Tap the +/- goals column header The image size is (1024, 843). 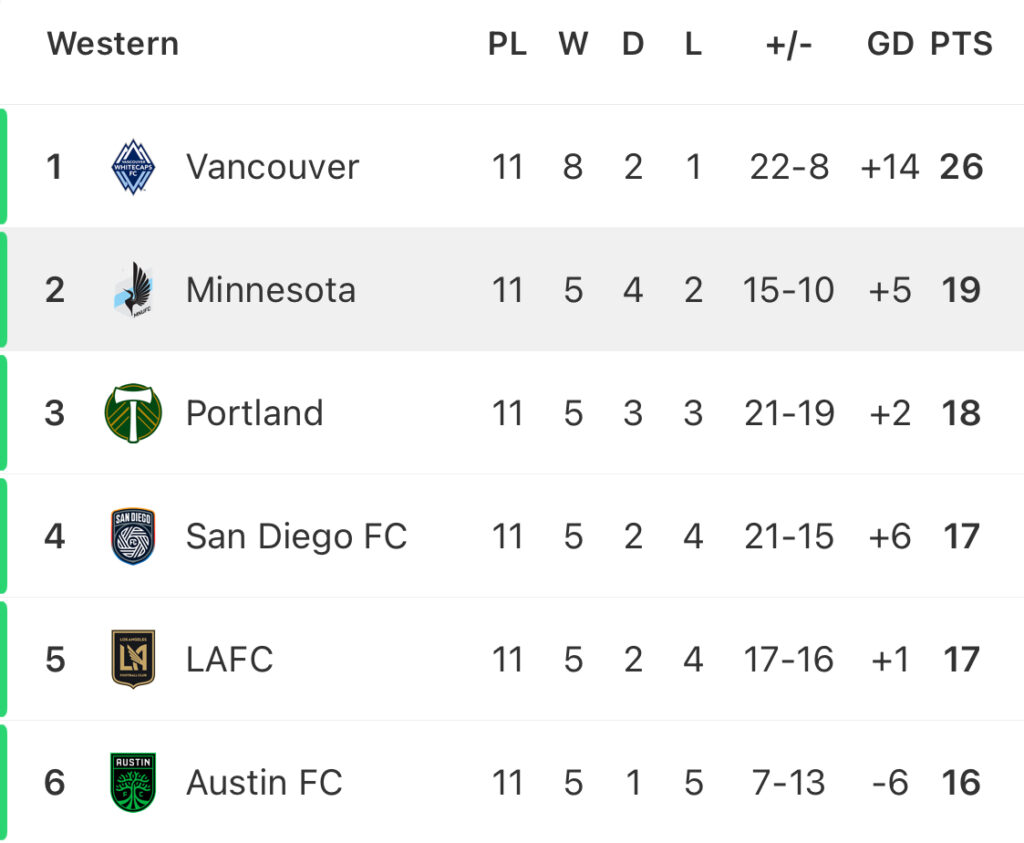789,45
